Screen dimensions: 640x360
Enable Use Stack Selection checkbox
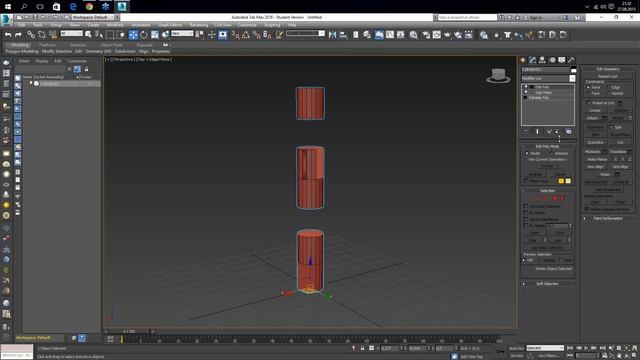[526, 206]
